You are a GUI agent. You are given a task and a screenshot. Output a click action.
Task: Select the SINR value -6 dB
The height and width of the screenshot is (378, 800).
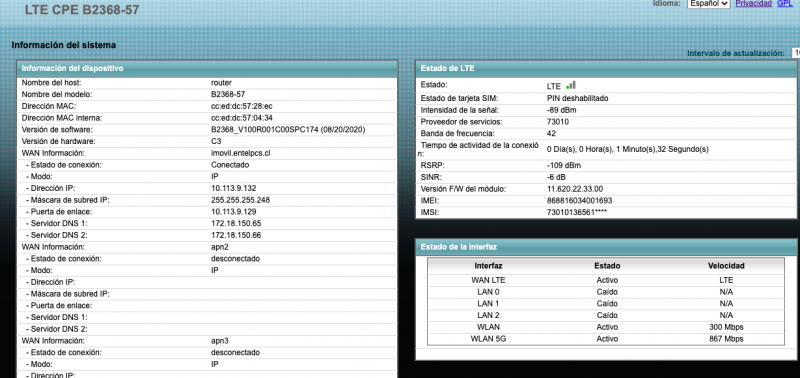click(556, 178)
